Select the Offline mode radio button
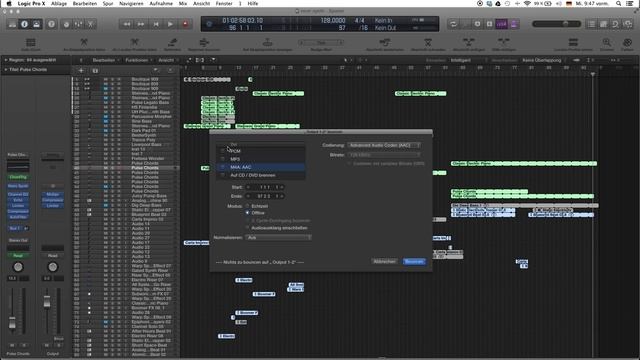The image size is (640, 360). pos(247,213)
